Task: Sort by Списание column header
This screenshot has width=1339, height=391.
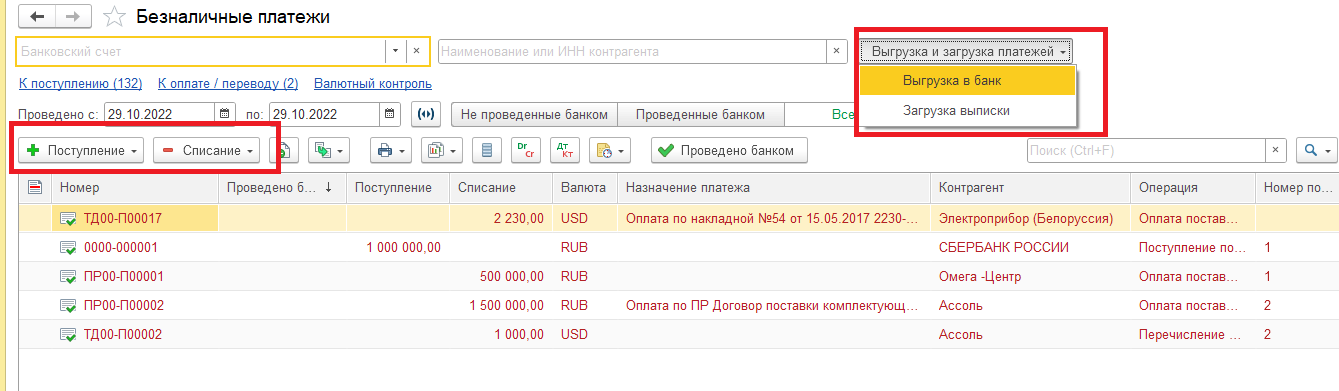Action: (x=500, y=187)
